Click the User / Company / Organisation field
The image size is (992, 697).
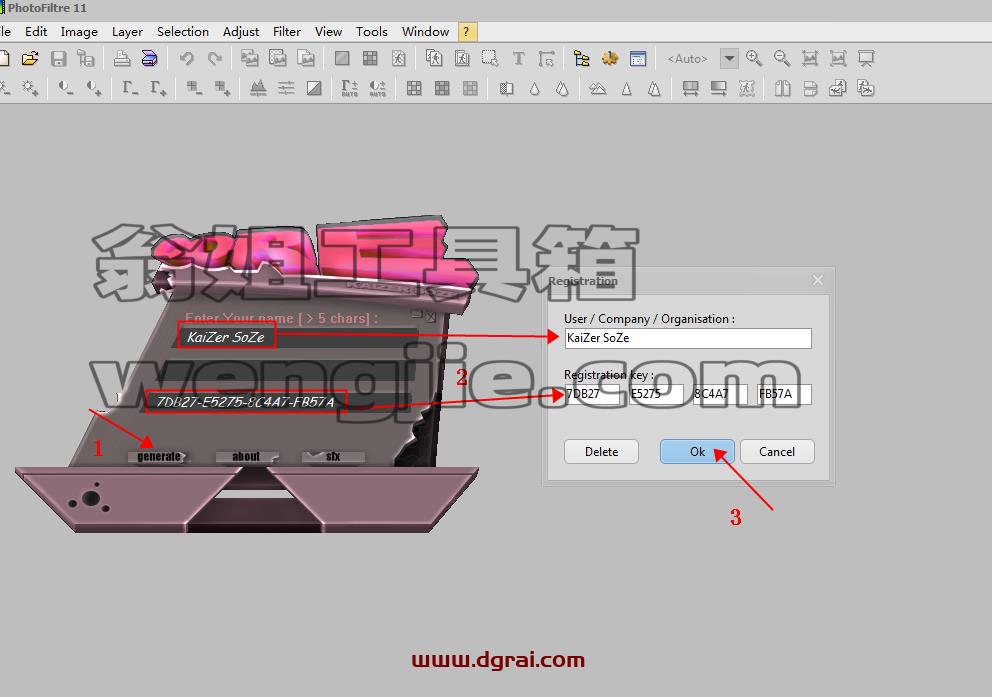pos(688,338)
